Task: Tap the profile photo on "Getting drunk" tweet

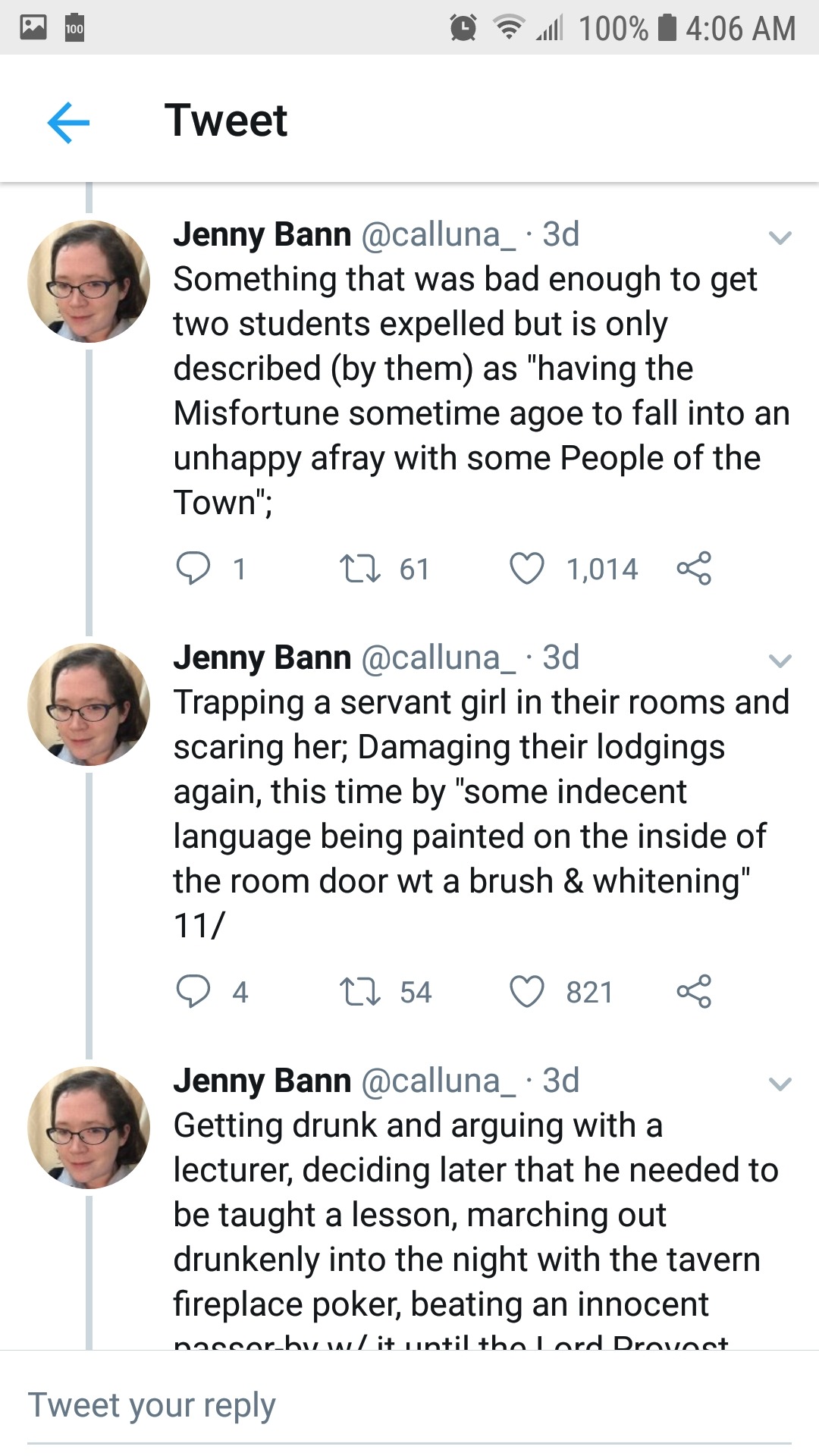Action: click(x=89, y=1128)
